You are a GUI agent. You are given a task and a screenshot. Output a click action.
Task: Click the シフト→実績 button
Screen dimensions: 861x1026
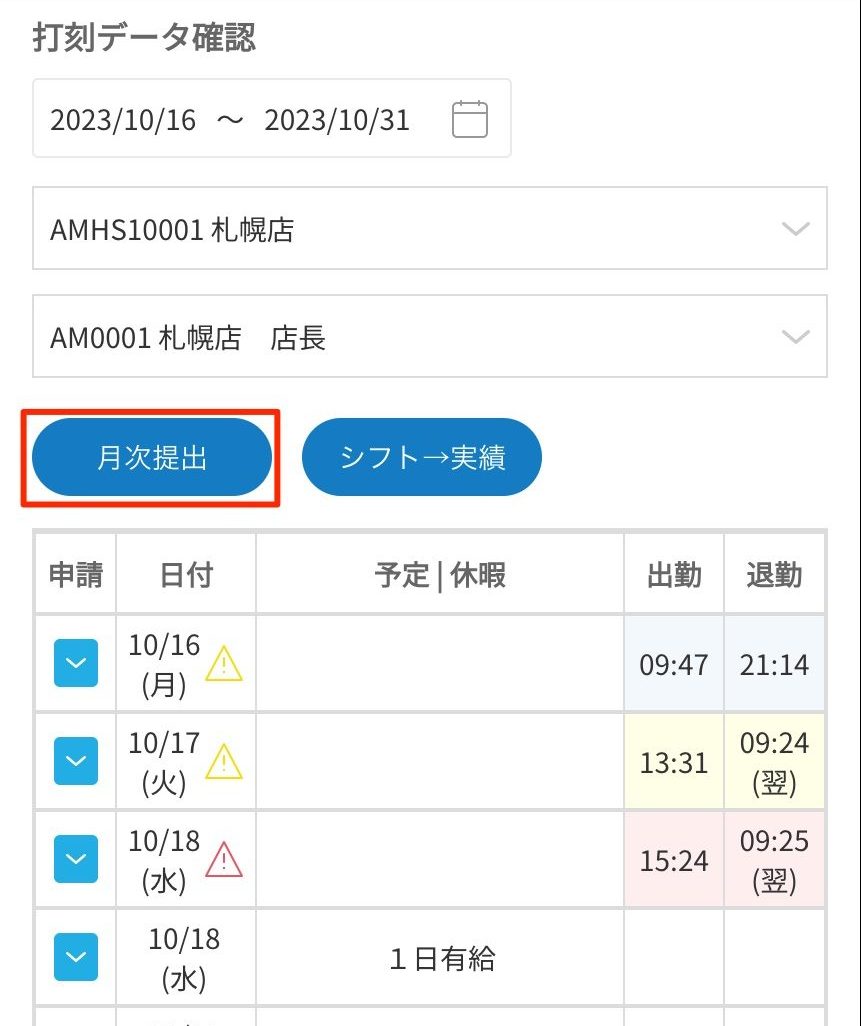coord(421,458)
